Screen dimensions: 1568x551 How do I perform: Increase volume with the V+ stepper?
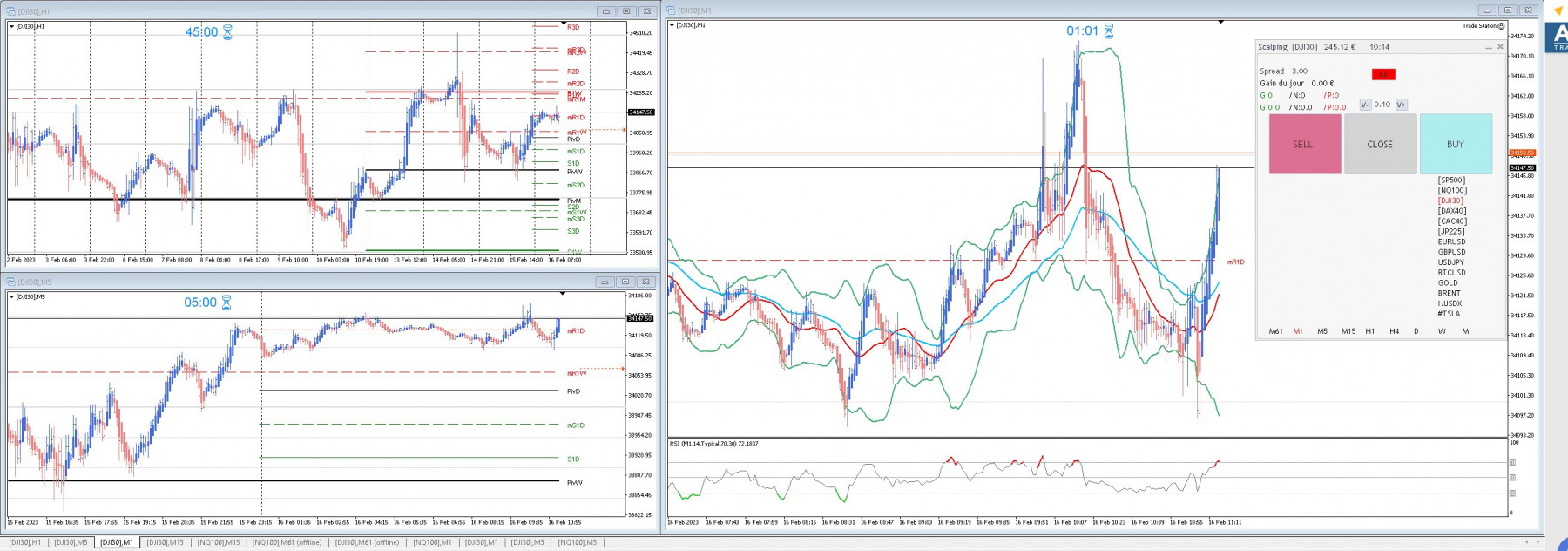(x=1401, y=105)
